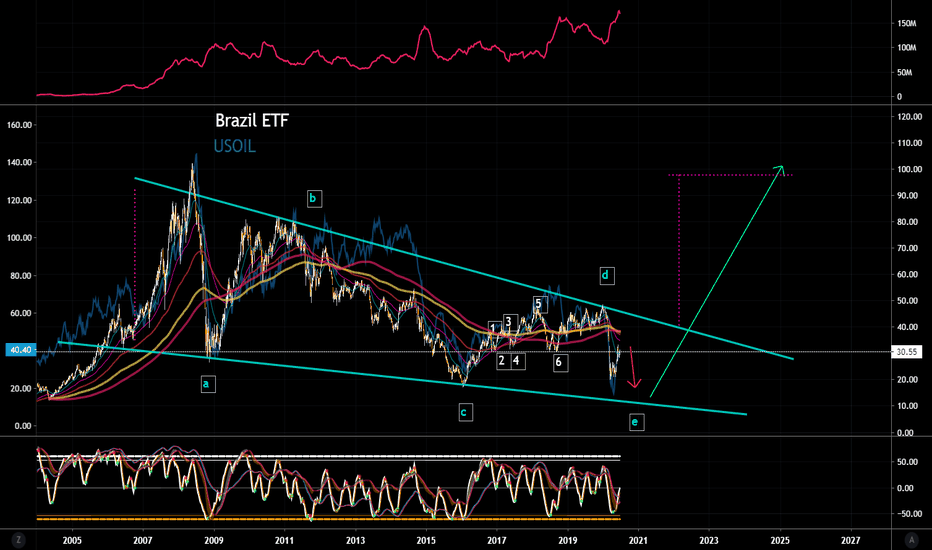Select the USOIL comparison symbol label

(234, 146)
